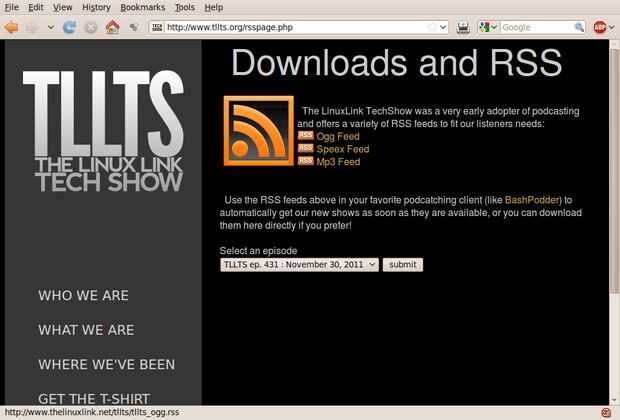Image resolution: width=620 pixels, height=420 pixels.
Task: Reload the page with the blue refresh icon
Action: 70,27
